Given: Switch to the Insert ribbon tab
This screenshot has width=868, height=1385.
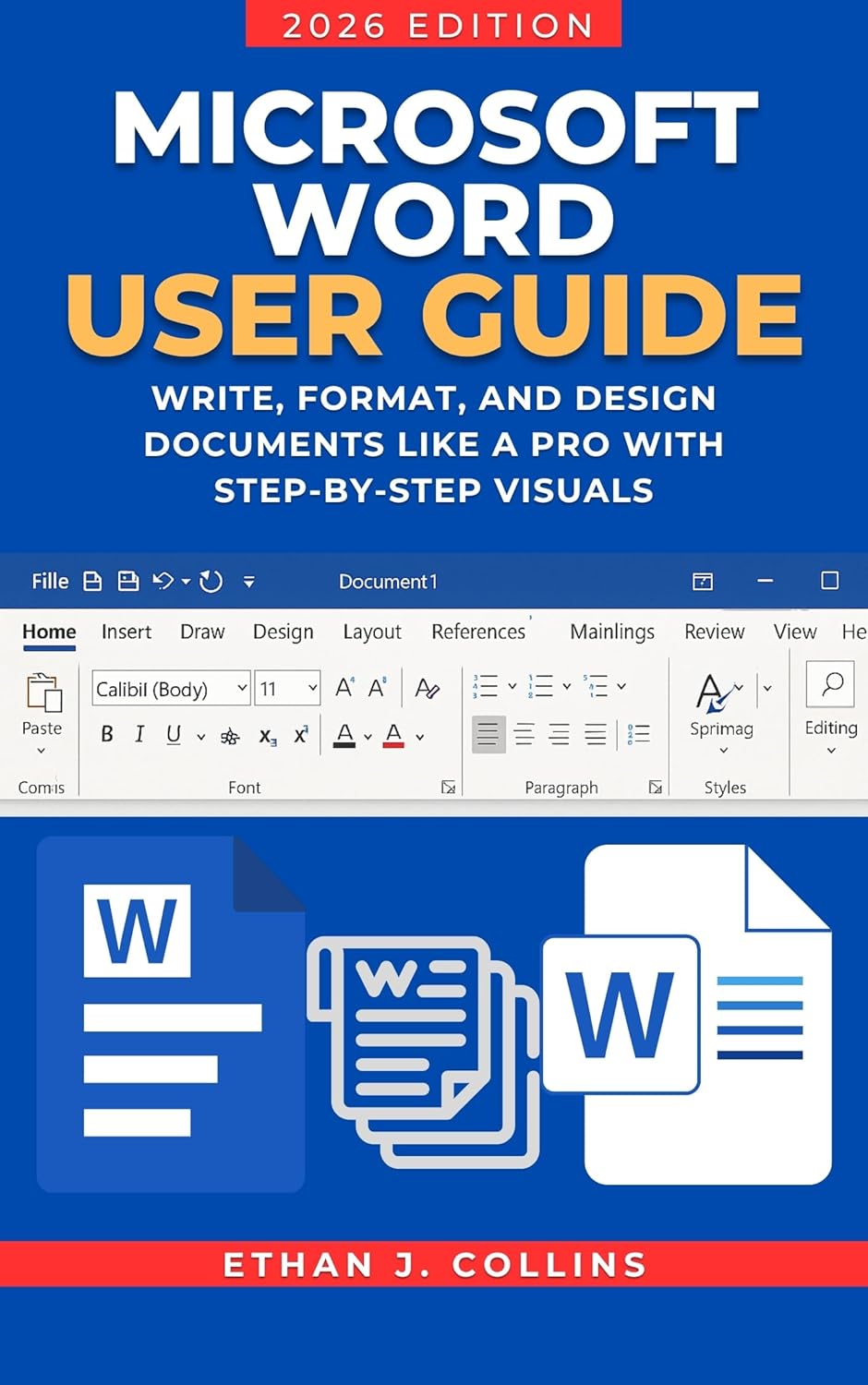Looking at the screenshot, I should pyautogui.click(x=127, y=632).
